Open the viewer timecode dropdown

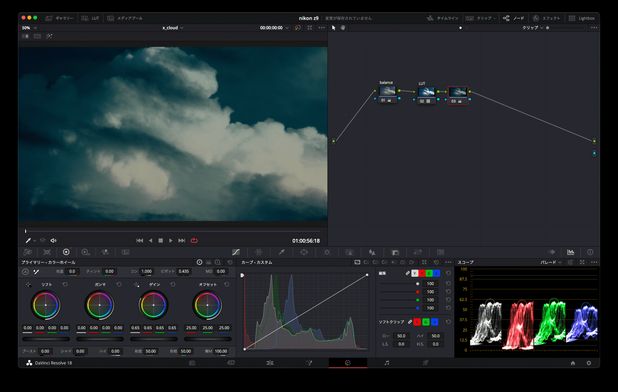[x=274, y=28]
